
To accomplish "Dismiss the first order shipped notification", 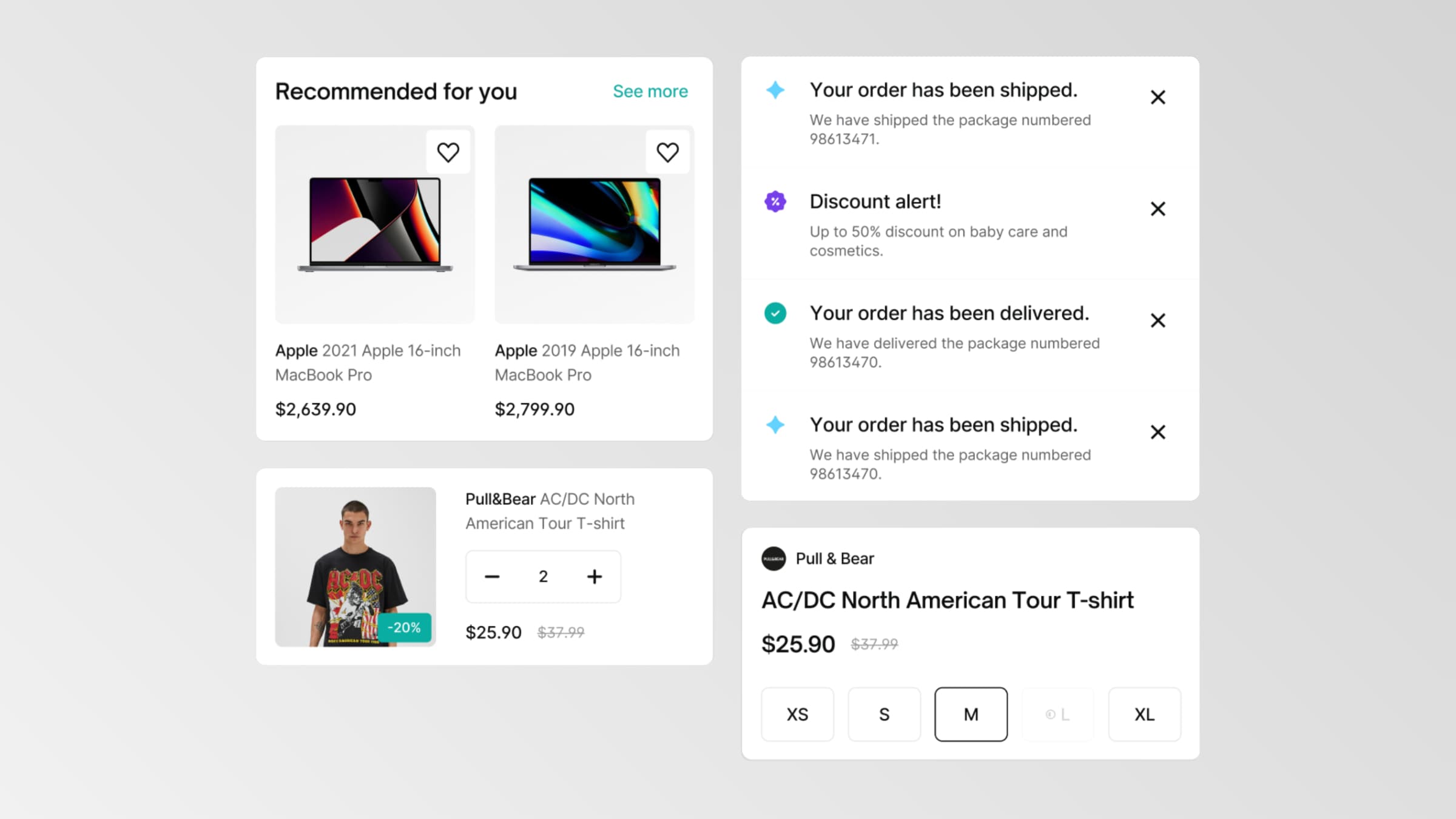I will pos(1158,97).
